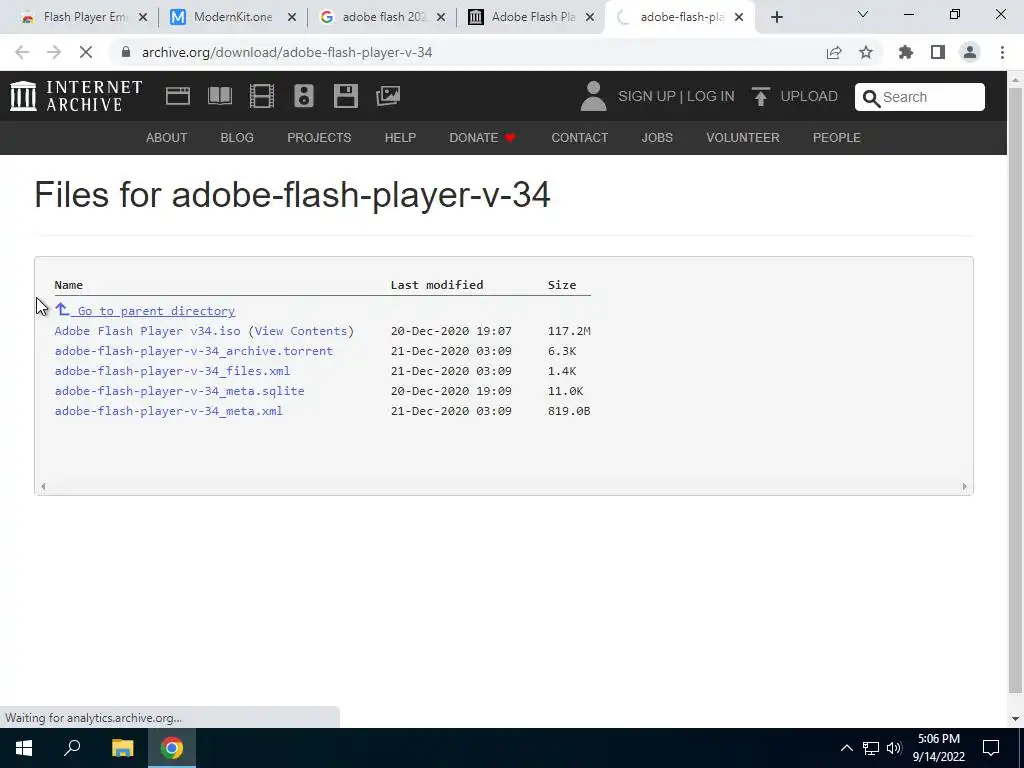Open File Explorer from the taskbar
Image resolution: width=1024 pixels, height=768 pixels.
(x=122, y=748)
